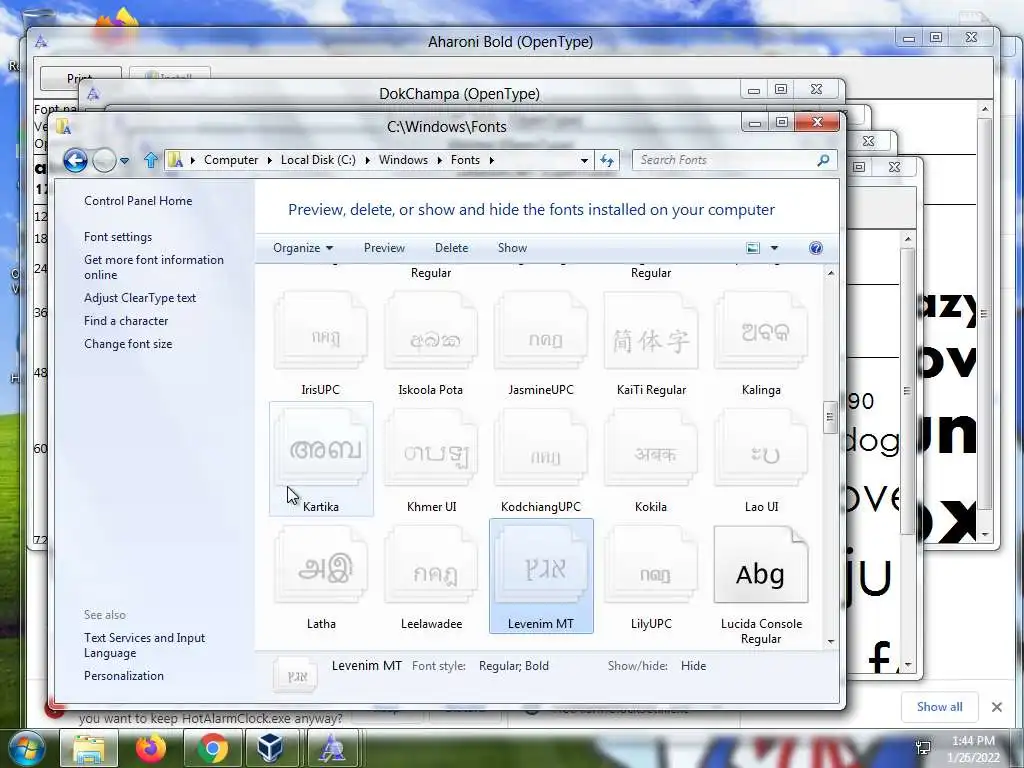Screen dimensions: 1024x768
Task: Open Firefox from the taskbar
Action: (150, 748)
